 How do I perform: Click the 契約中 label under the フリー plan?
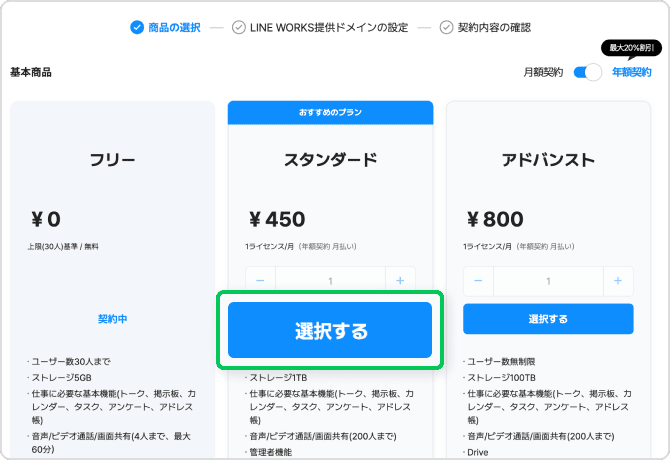click(112, 319)
